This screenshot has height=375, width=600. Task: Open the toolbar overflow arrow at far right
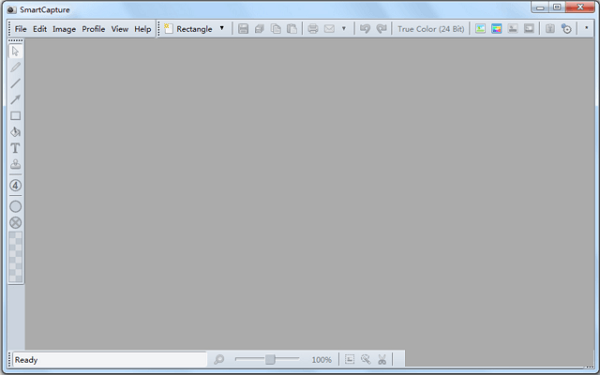click(x=586, y=28)
